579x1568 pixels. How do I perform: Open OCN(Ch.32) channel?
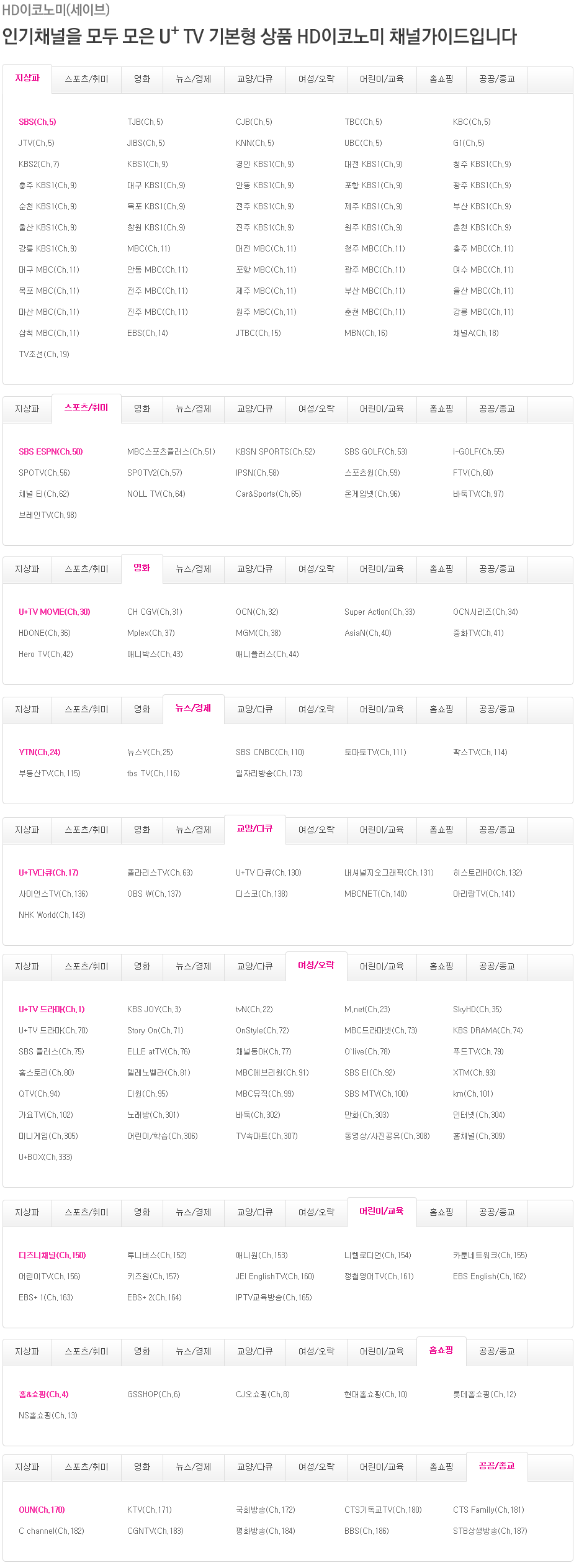[257, 612]
